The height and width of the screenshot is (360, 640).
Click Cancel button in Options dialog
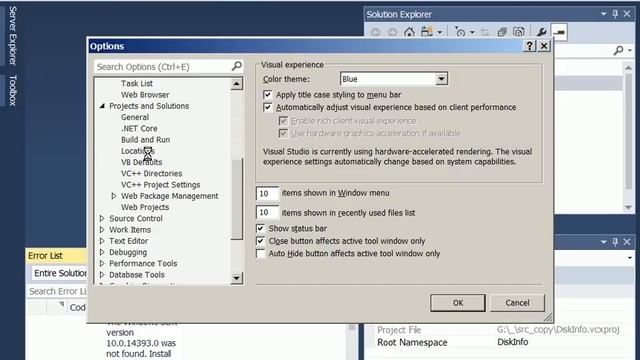[517, 303]
